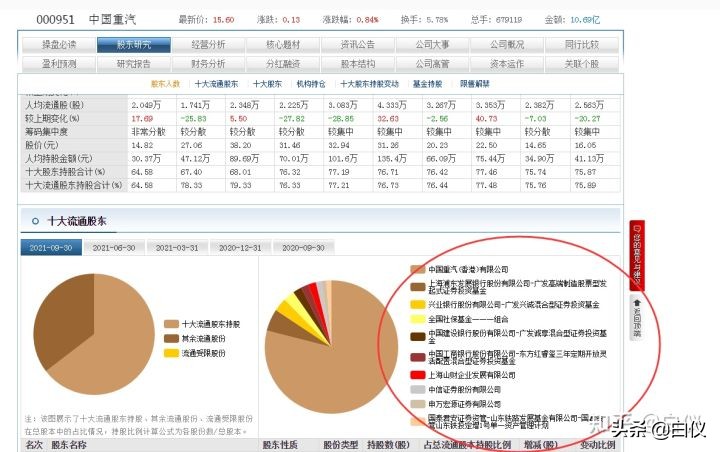
Task: Click the 筹码集中度 row label
Action: point(46,132)
